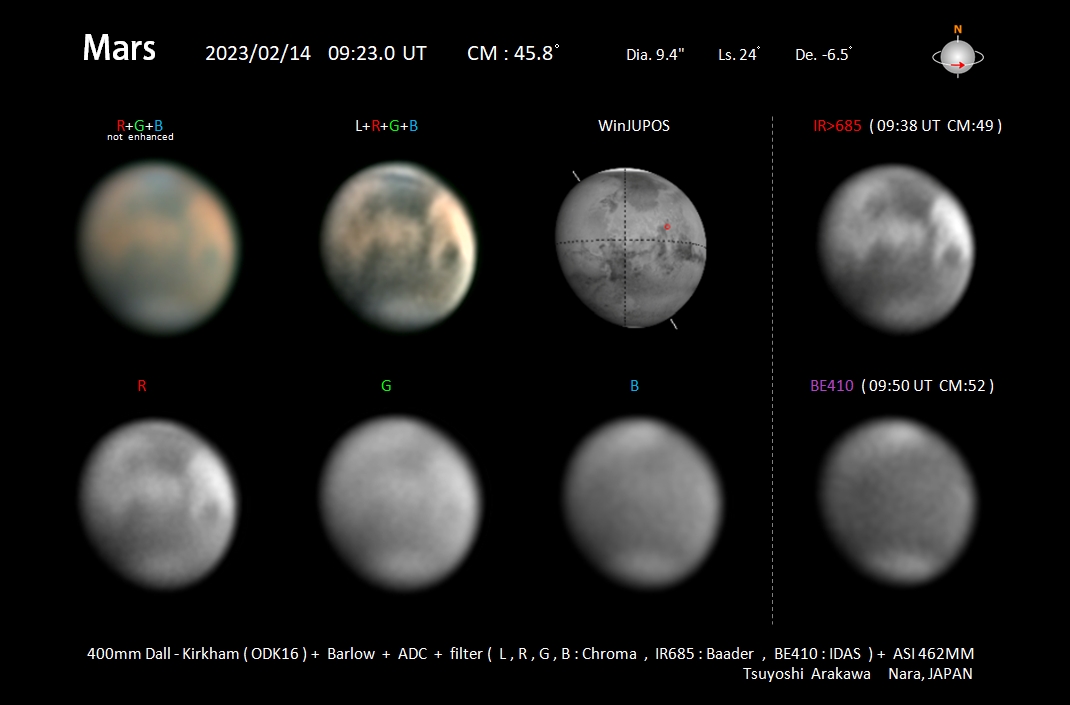Click the red marker on WinJUPOS map
The image size is (1070, 705).
click(x=667, y=227)
